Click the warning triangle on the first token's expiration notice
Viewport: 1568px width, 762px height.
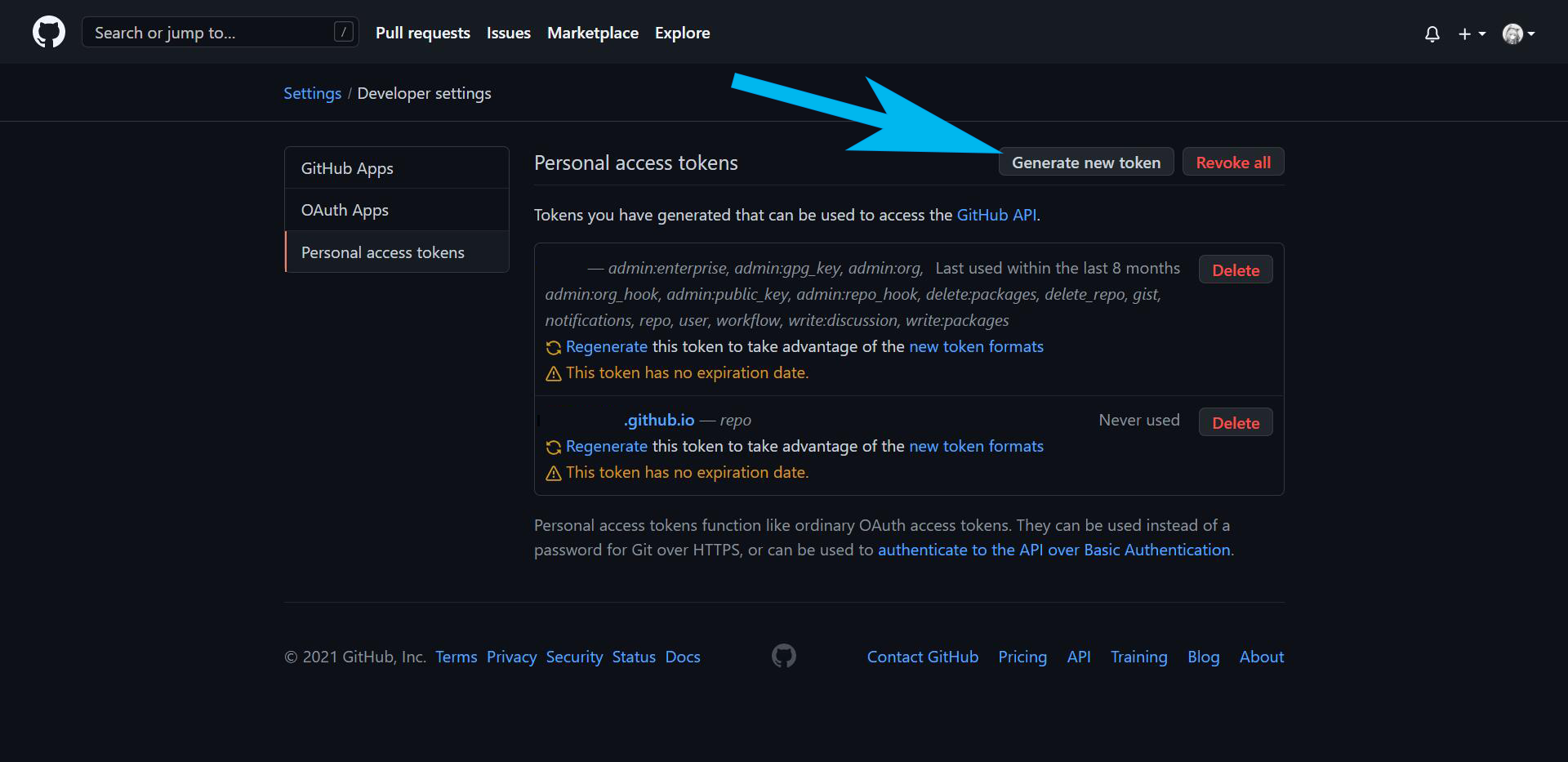554,373
